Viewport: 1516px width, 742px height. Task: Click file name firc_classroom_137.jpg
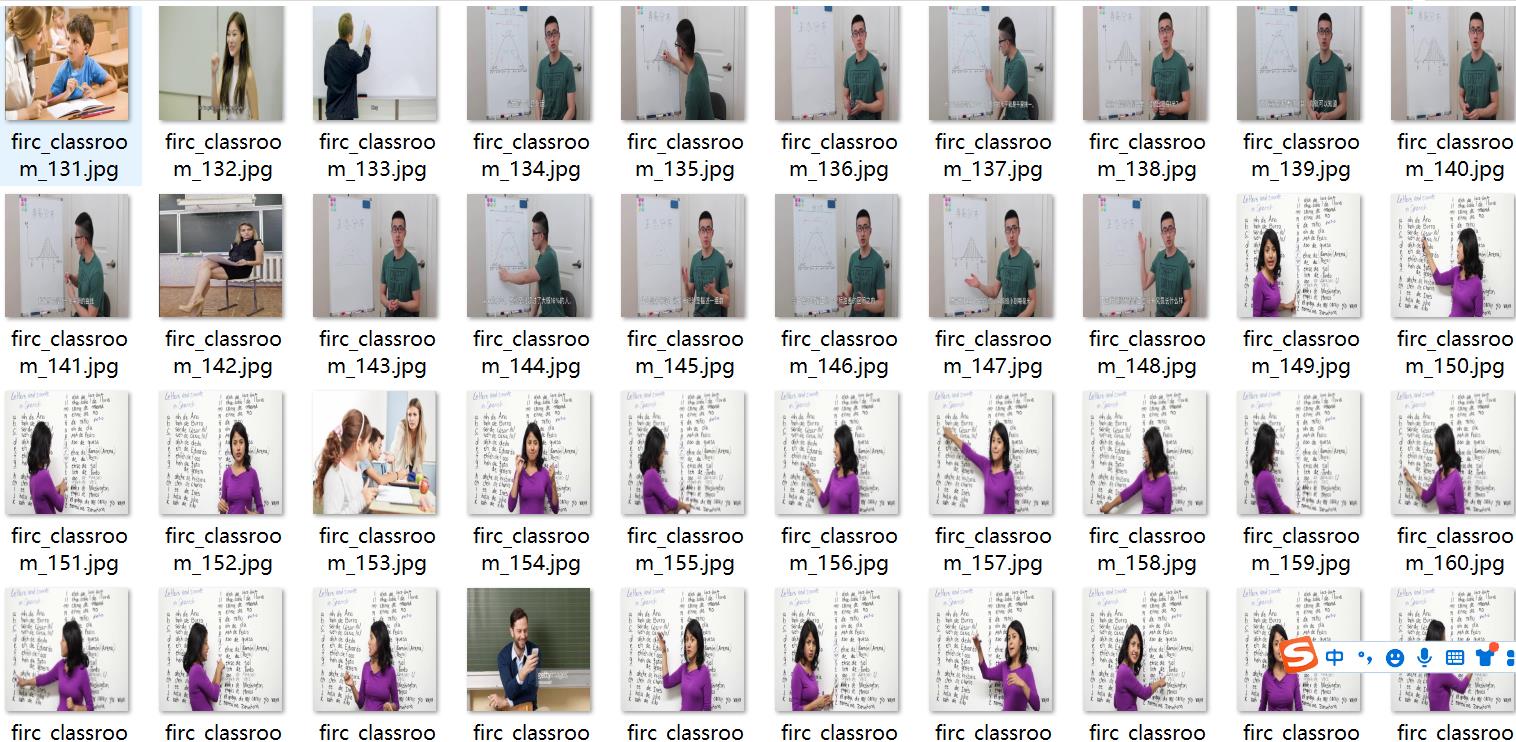(x=993, y=155)
